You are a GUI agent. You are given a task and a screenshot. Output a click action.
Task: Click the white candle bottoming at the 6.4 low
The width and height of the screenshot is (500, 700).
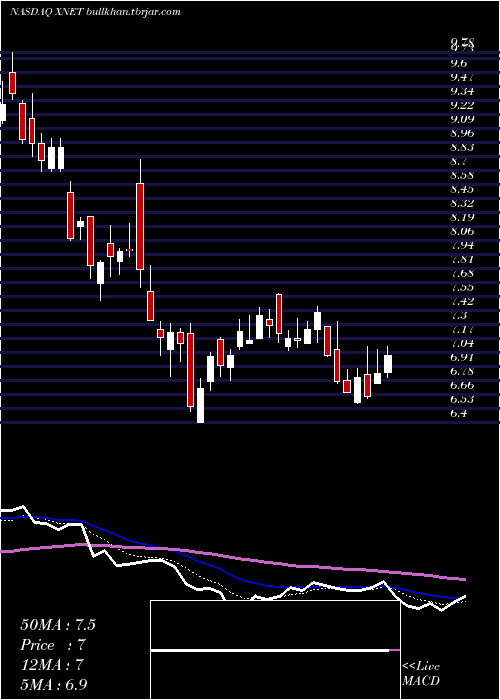coord(201,405)
